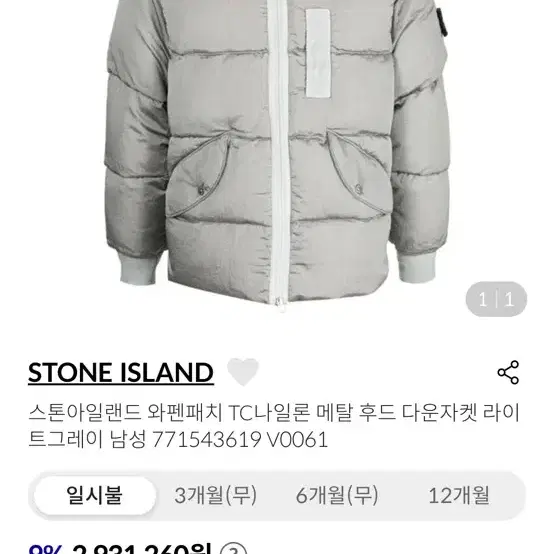This screenshot has width=554, height=554.
Task: Tap the product code 771543619 V0061
Action: click(x=240, y=440)
